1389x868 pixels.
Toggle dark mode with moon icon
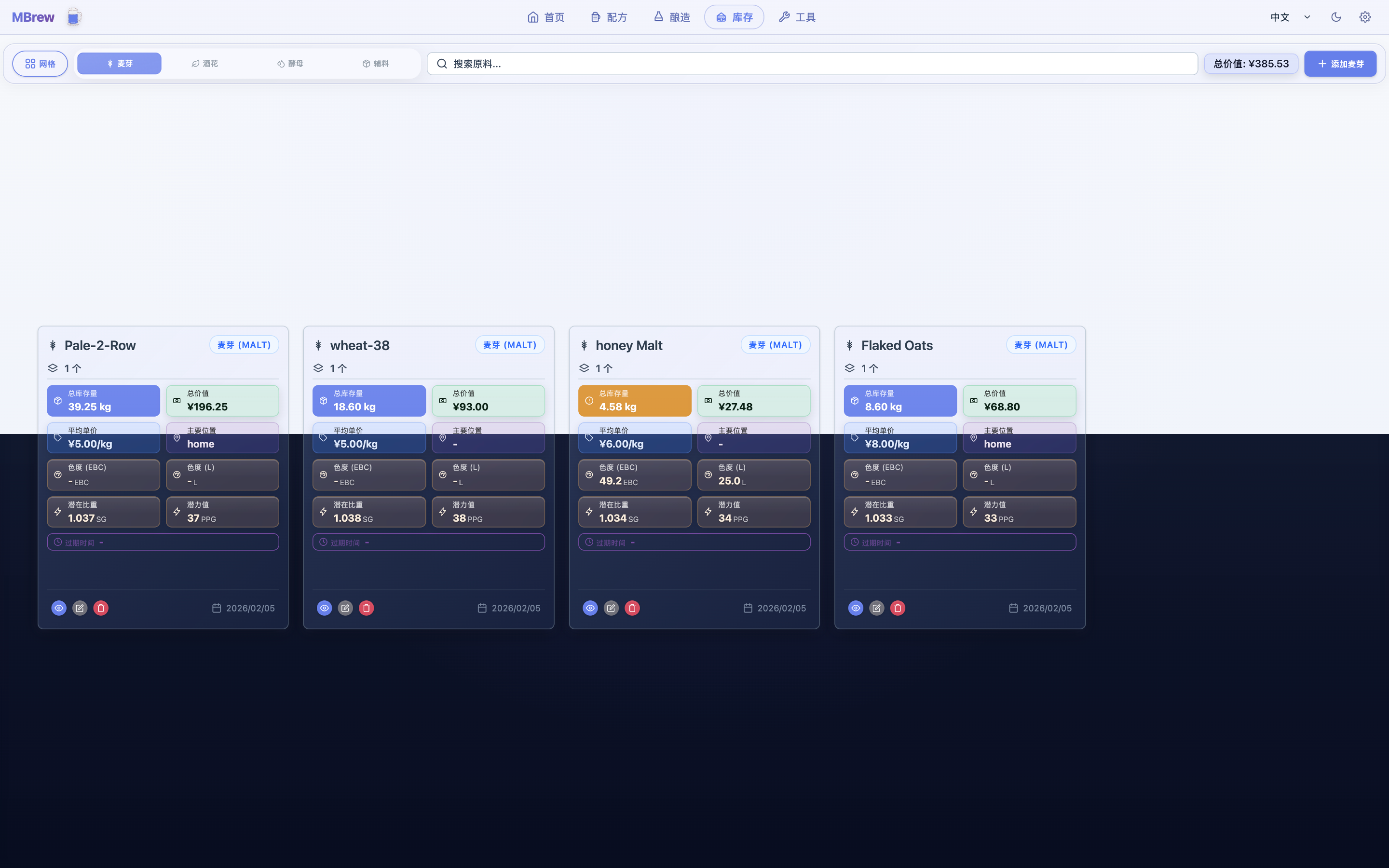(x=1335, y=17)
